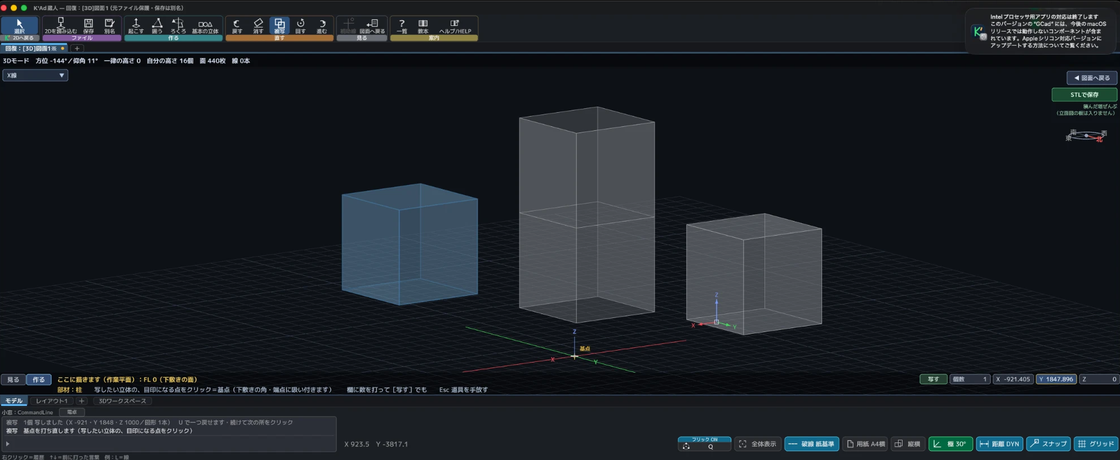Click the 2Dへ戻る button
Screen dimensions: 1120x460
[x=19, y=38]
